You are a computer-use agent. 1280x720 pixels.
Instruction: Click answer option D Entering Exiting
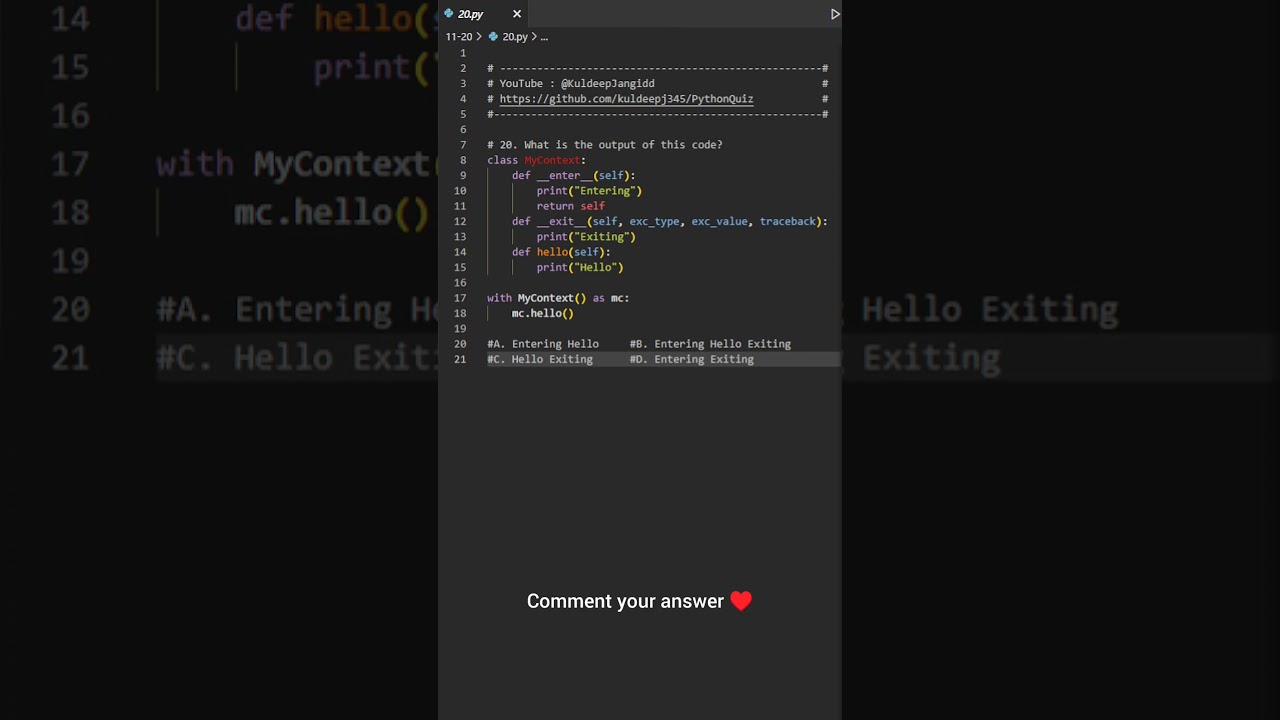(692, 359)
